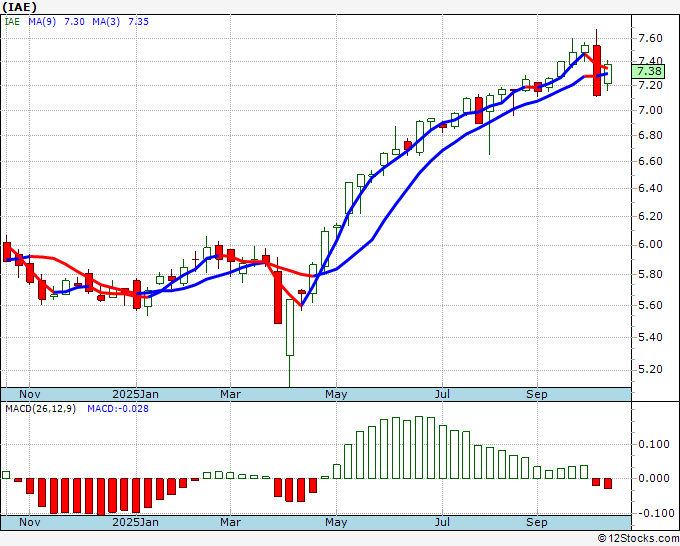Select Sep on the price chart time axis

(537, 394)
